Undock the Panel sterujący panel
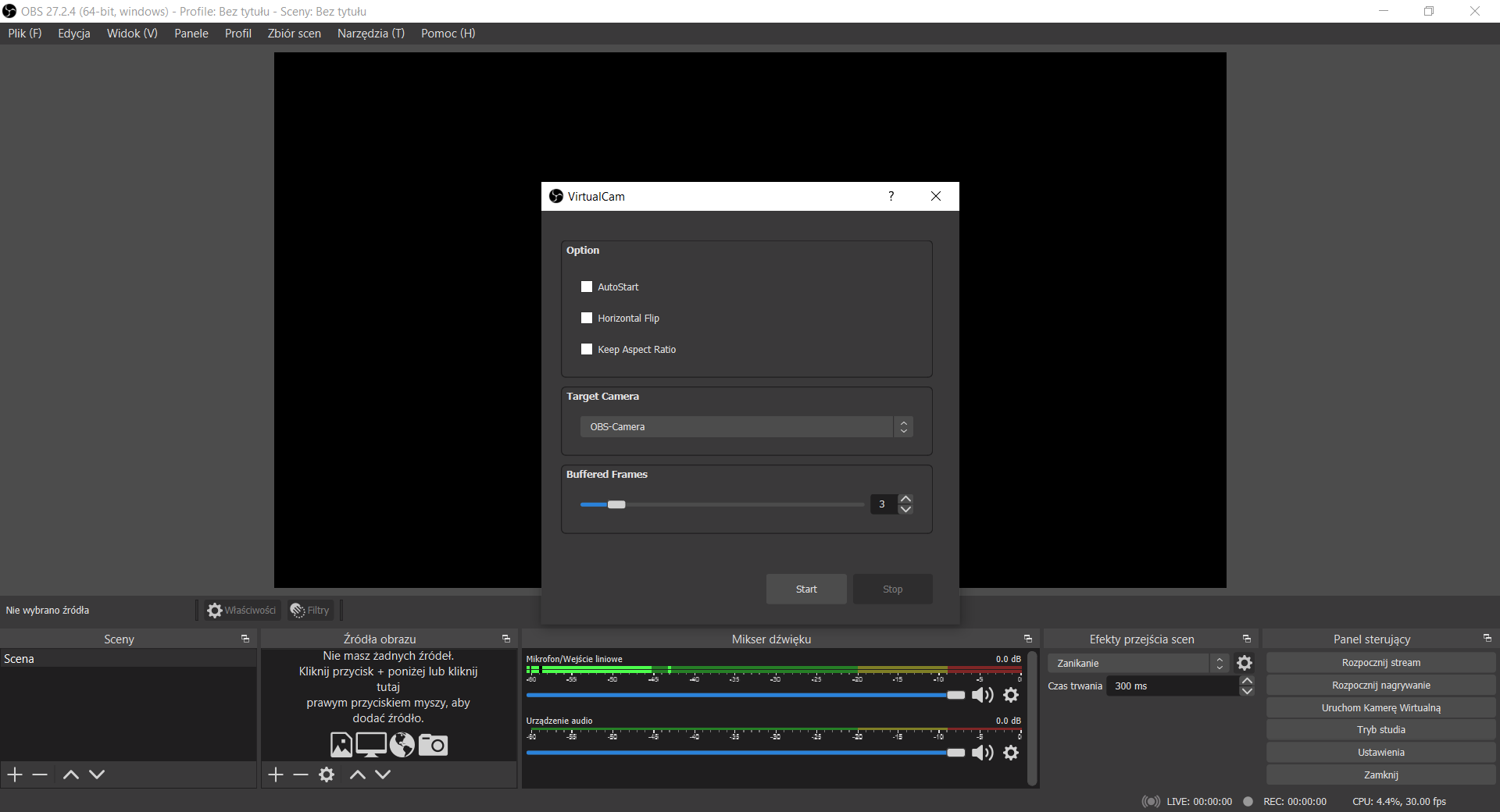The width and height of the screenshot is (1500, 812). (x=1487, y=638)
